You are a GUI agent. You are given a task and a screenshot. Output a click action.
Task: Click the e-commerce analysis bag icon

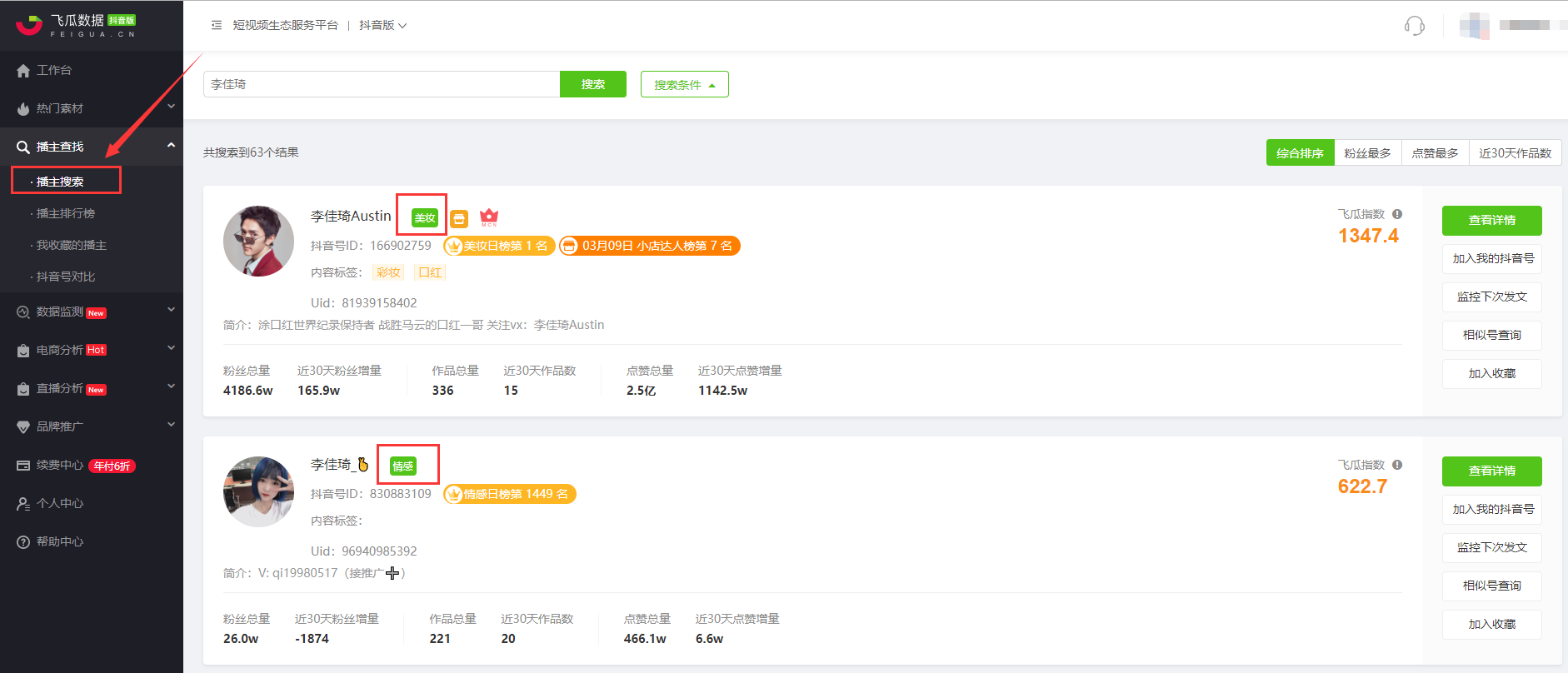point(23,351)
